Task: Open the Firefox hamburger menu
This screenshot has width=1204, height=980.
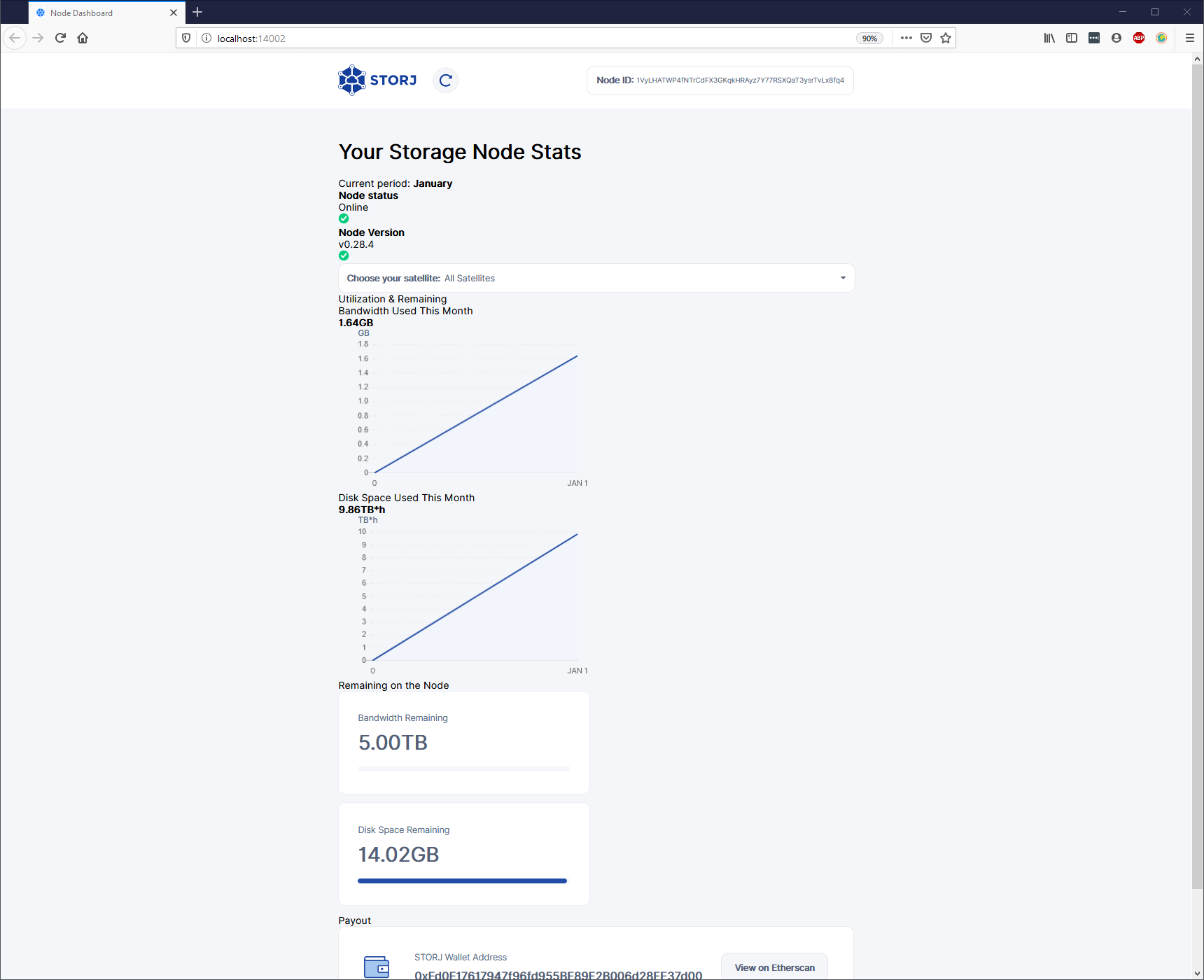Action: [1189, 38]
